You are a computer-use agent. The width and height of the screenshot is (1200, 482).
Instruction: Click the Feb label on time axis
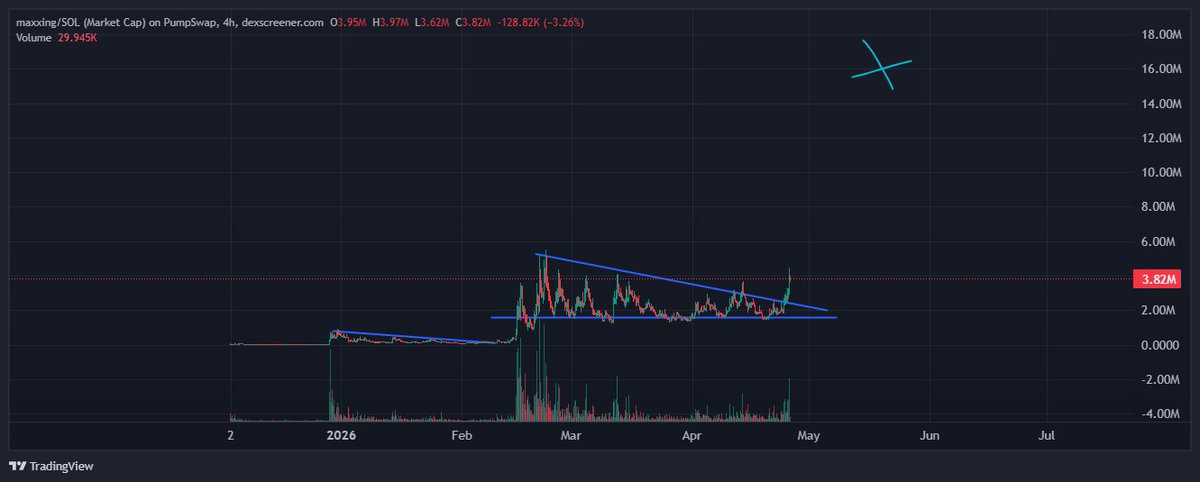[461, 436]
